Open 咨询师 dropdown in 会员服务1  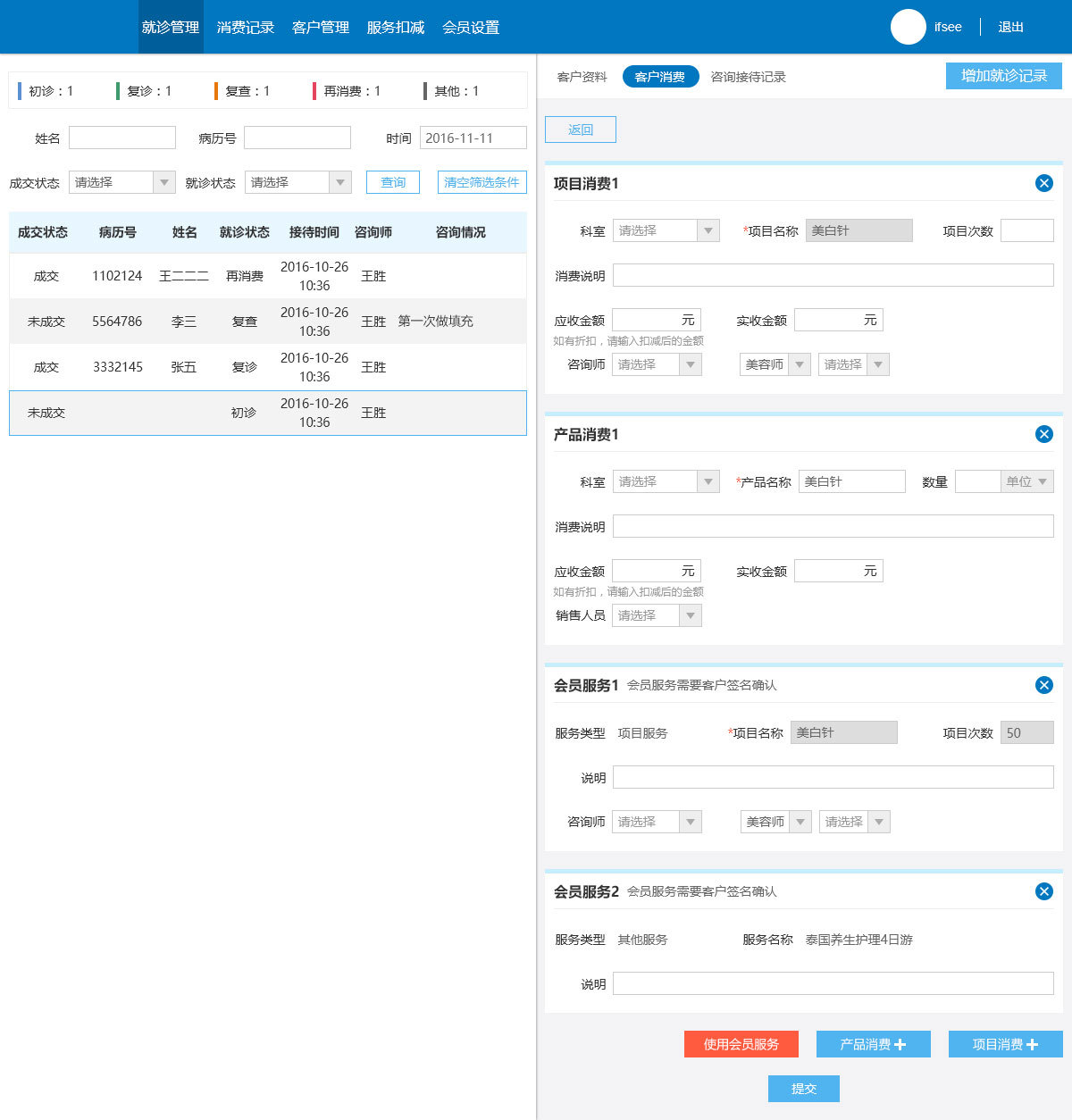pos(657,822)
